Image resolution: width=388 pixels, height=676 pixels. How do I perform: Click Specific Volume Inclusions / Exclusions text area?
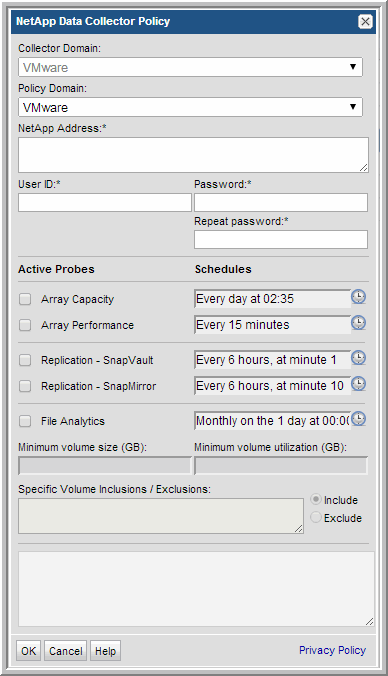point(161,516)
